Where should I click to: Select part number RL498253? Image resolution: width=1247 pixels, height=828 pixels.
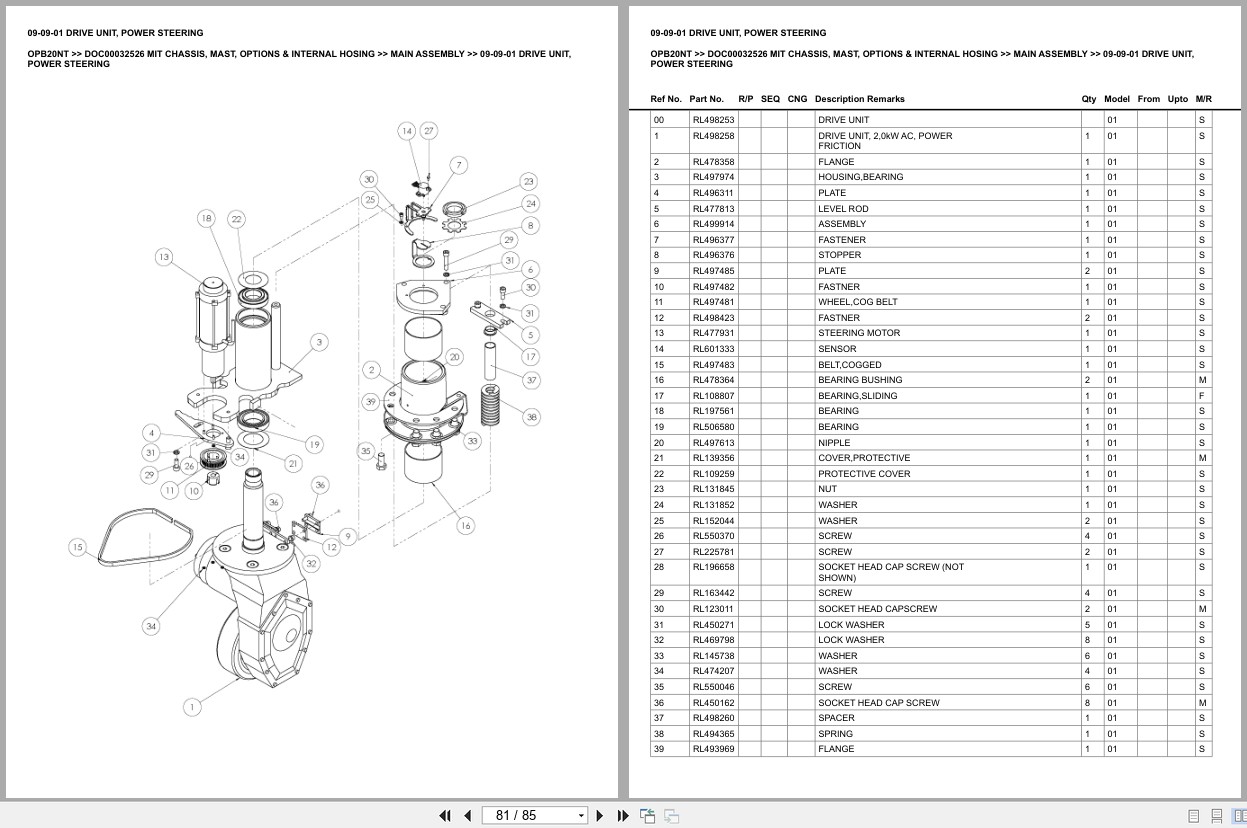tap(713, 120)
